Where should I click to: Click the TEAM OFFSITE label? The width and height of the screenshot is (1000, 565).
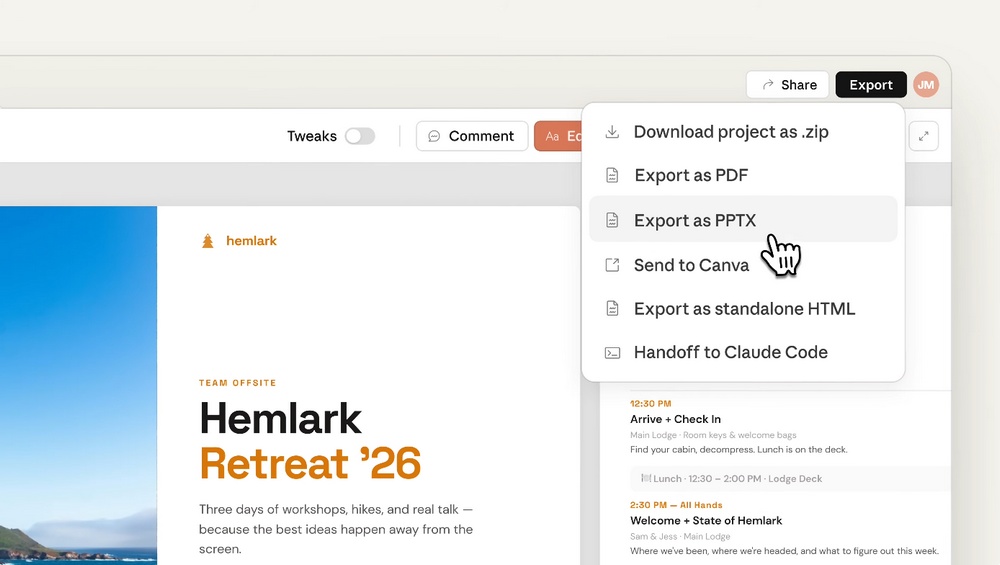237,383
